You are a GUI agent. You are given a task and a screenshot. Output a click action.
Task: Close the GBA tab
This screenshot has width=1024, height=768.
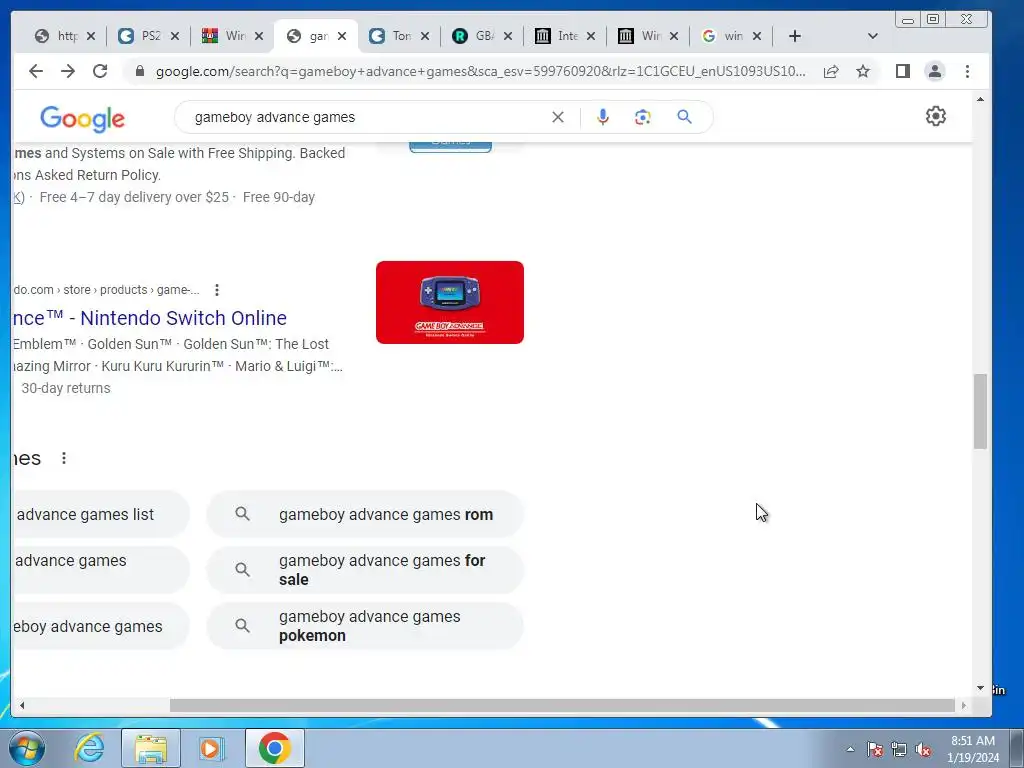coord(508,36)
